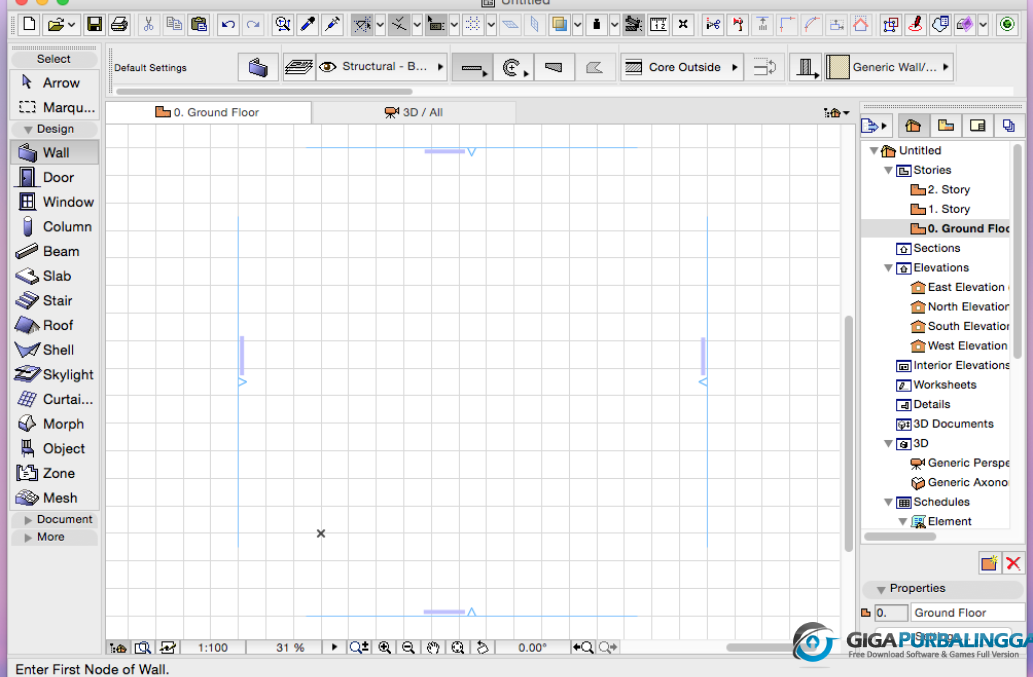1033x677 pixels.
Task: Select the trapezoid wall geometry method
Action: tap(553, 67)
